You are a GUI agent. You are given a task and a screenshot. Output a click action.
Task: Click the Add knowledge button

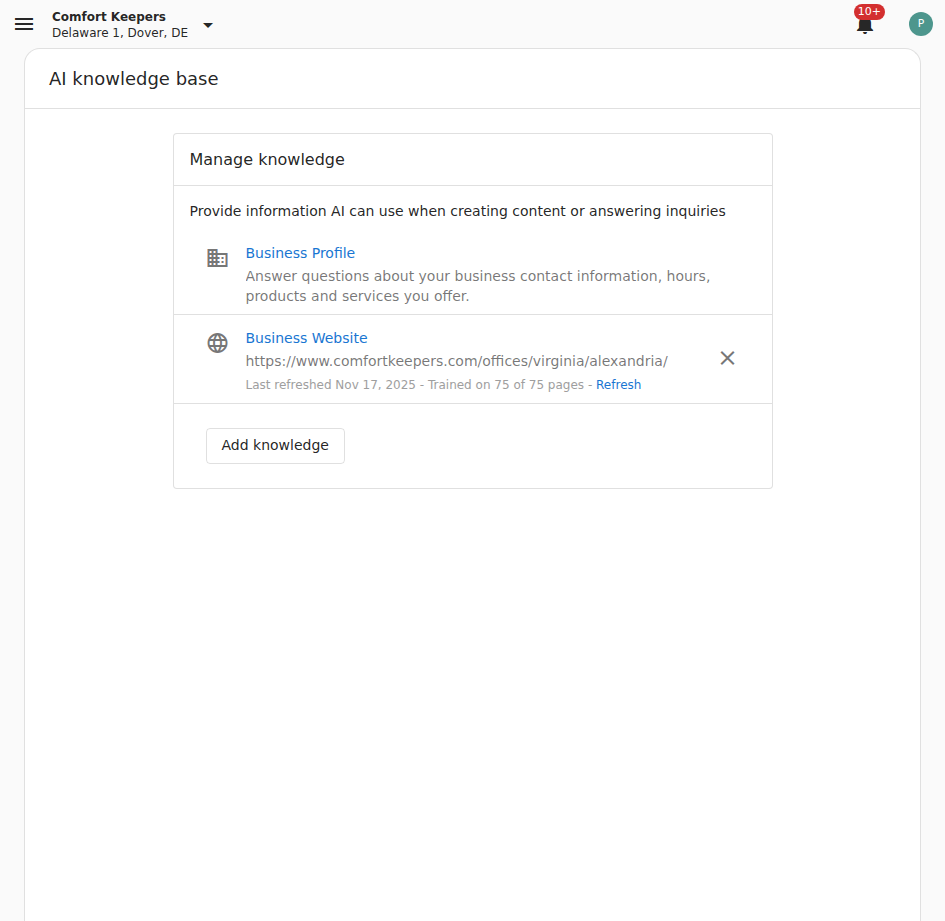pyautogui.click(x=275, y=445)
